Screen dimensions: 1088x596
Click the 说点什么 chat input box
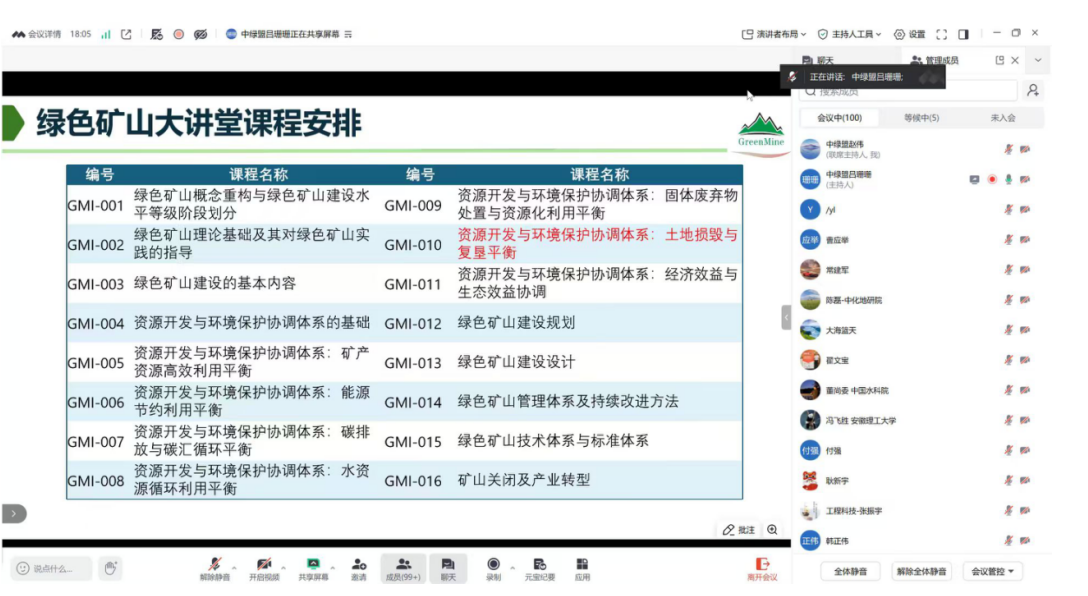[52, 568]
